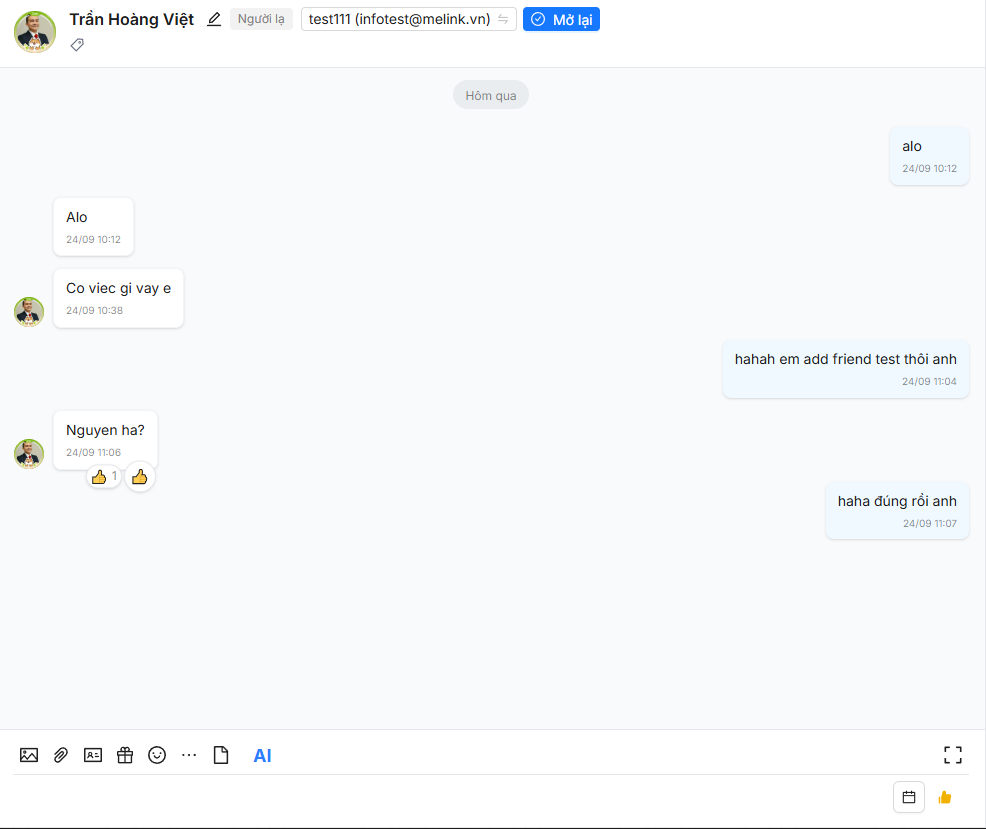Send a thumbs-up like

coord(944,798)
